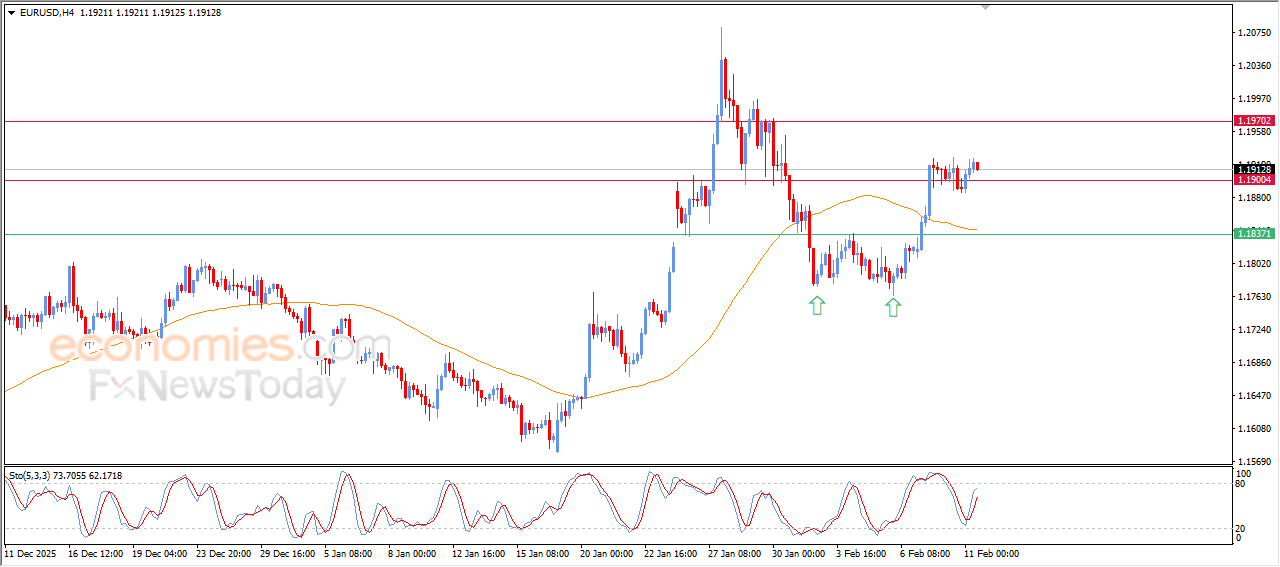Click the 15 Jan 08:00 time label
1280x567 pixels.
pyautogui.click(x=544, y=553)
